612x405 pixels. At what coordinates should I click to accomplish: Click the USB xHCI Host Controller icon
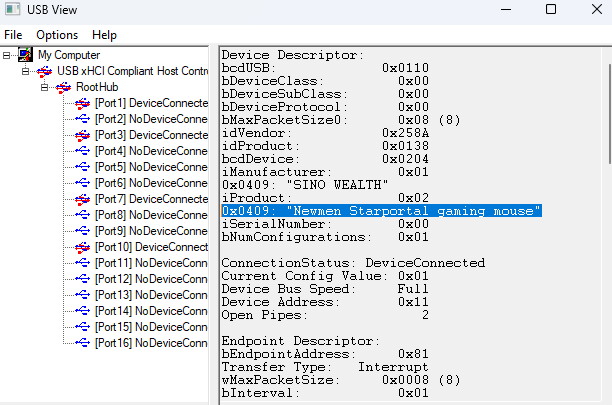(x=44, y=71)
